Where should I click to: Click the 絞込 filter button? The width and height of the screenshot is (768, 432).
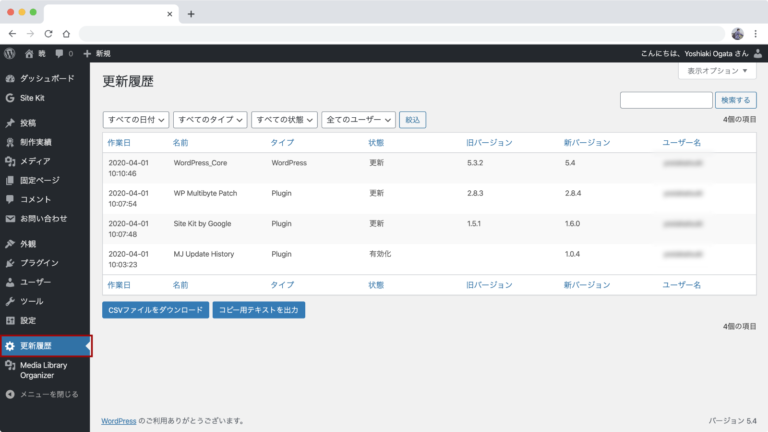click(413, 119)
